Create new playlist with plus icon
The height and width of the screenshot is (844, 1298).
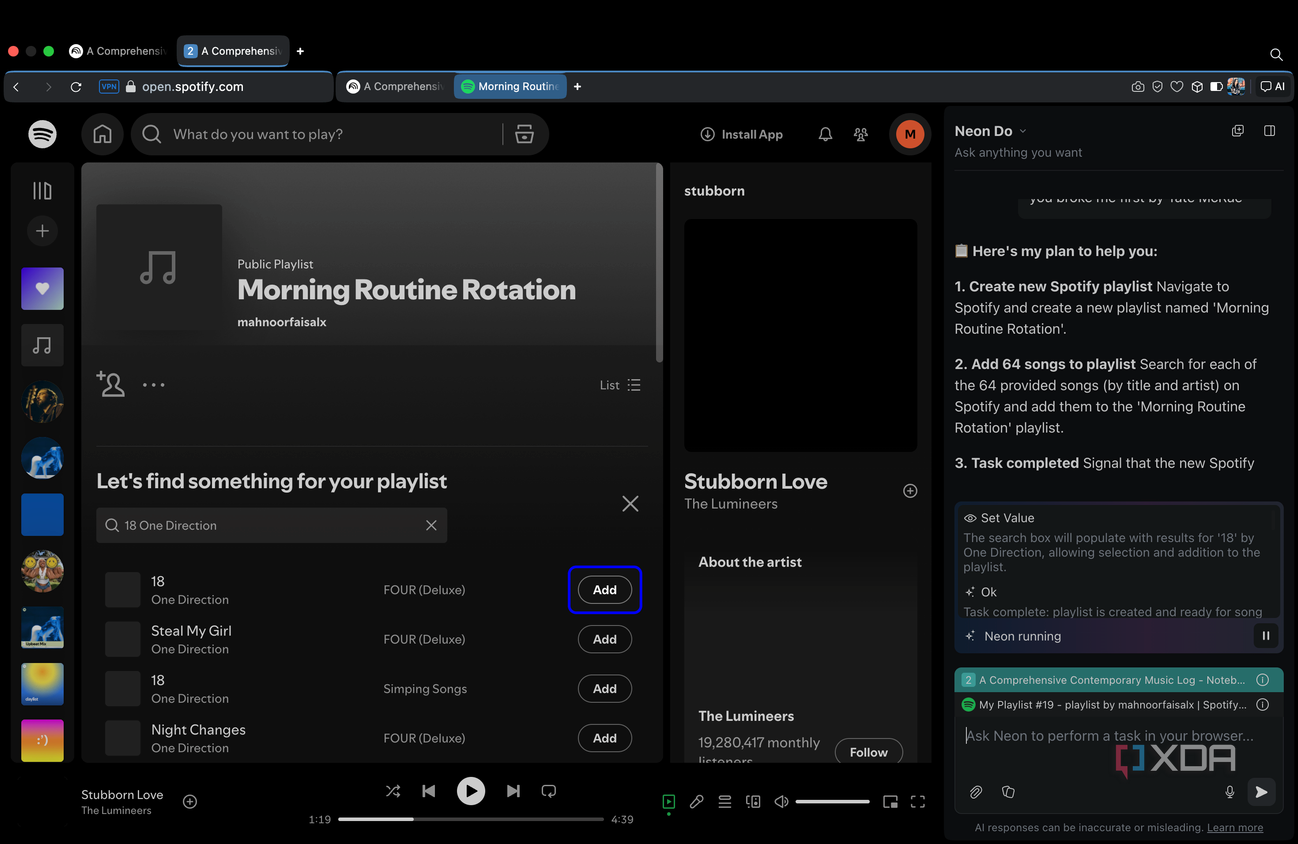(42, 231)
